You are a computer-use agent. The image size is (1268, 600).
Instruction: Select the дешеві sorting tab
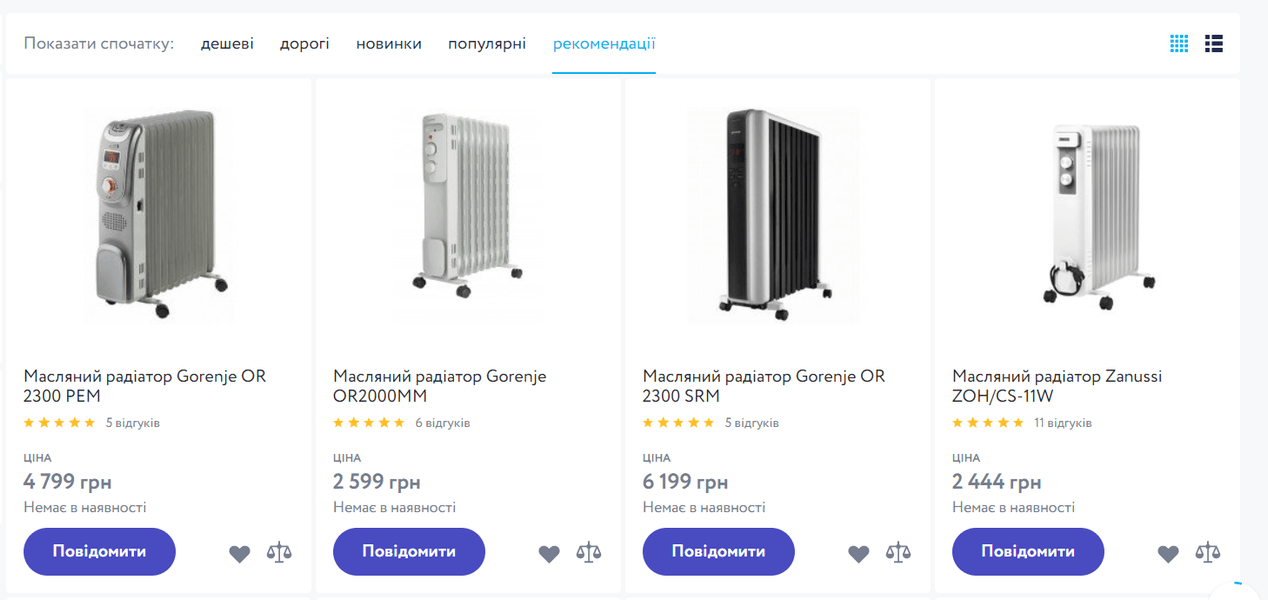[x=227, y=43]
